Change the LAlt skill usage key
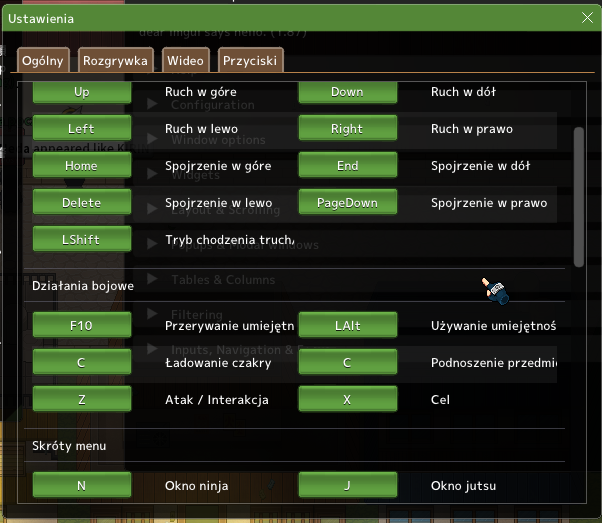The height and width of the screenshot is (523, 602). (347, 326)
